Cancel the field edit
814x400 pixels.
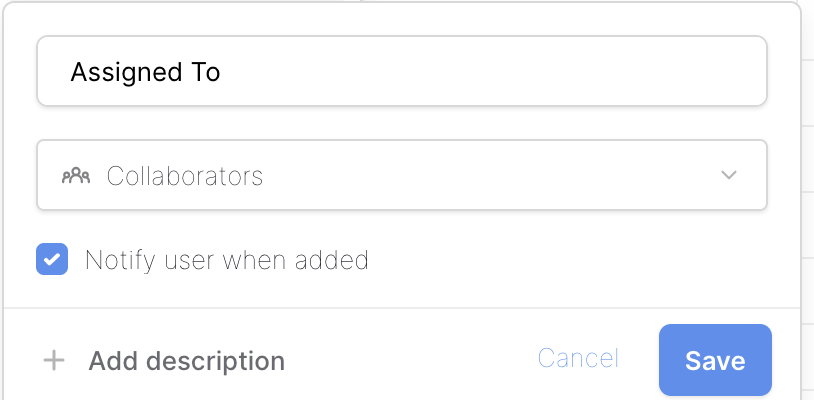(578, 358)
